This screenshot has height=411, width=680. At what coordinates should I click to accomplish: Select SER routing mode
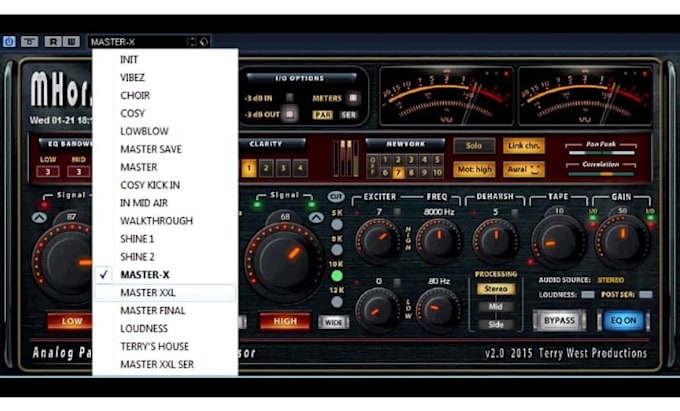tap(348, 115)
